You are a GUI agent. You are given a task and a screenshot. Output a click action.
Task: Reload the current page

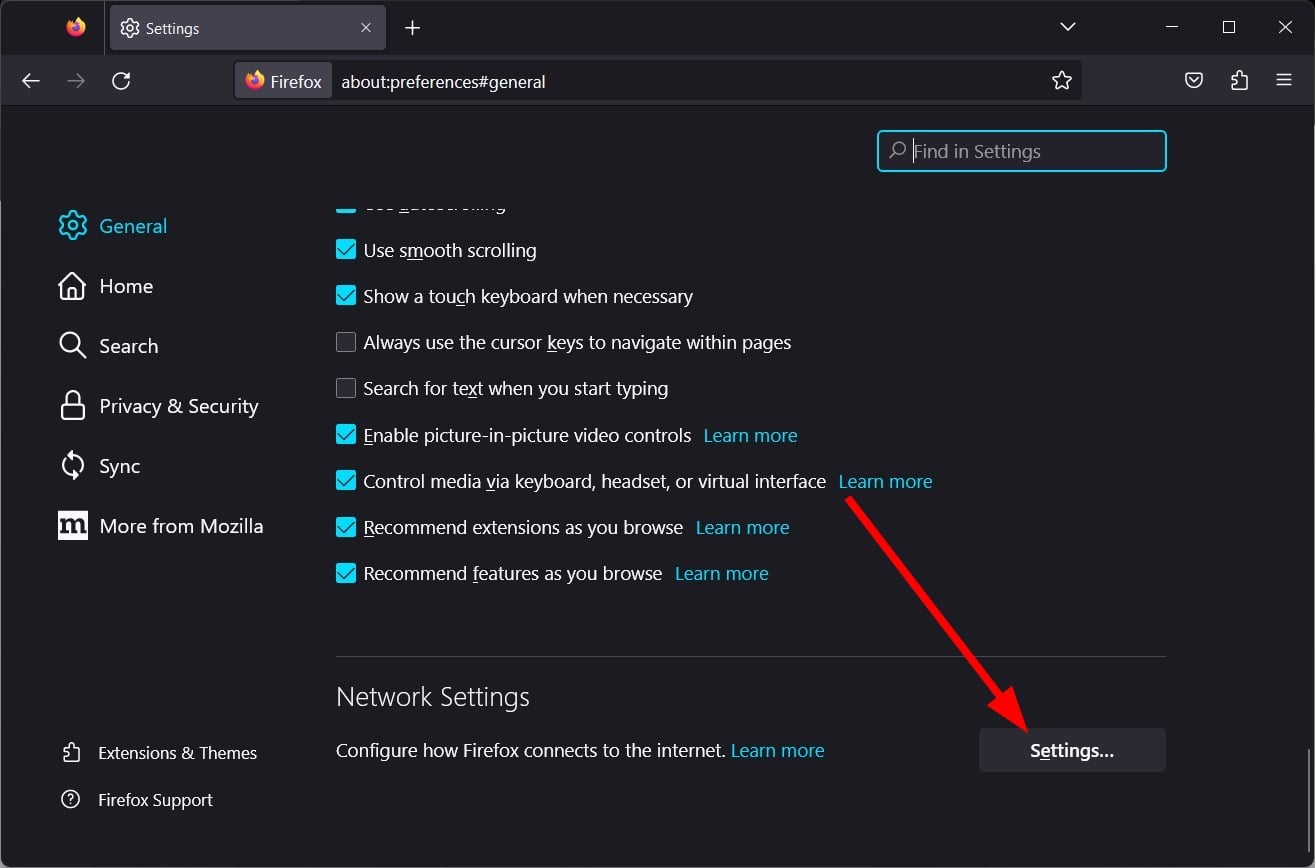(x=122, y=80)
